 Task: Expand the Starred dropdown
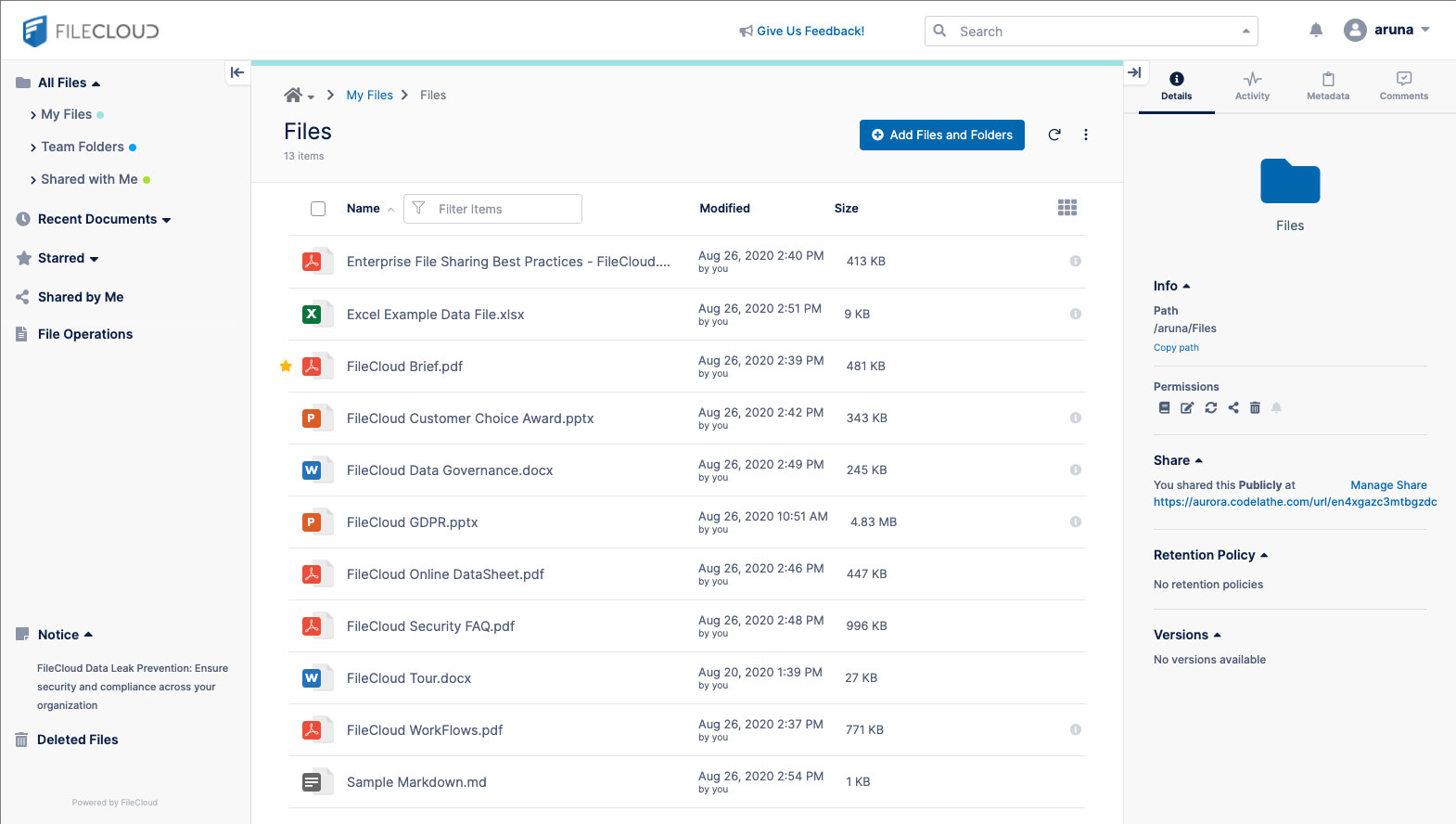tap(94, 259)
